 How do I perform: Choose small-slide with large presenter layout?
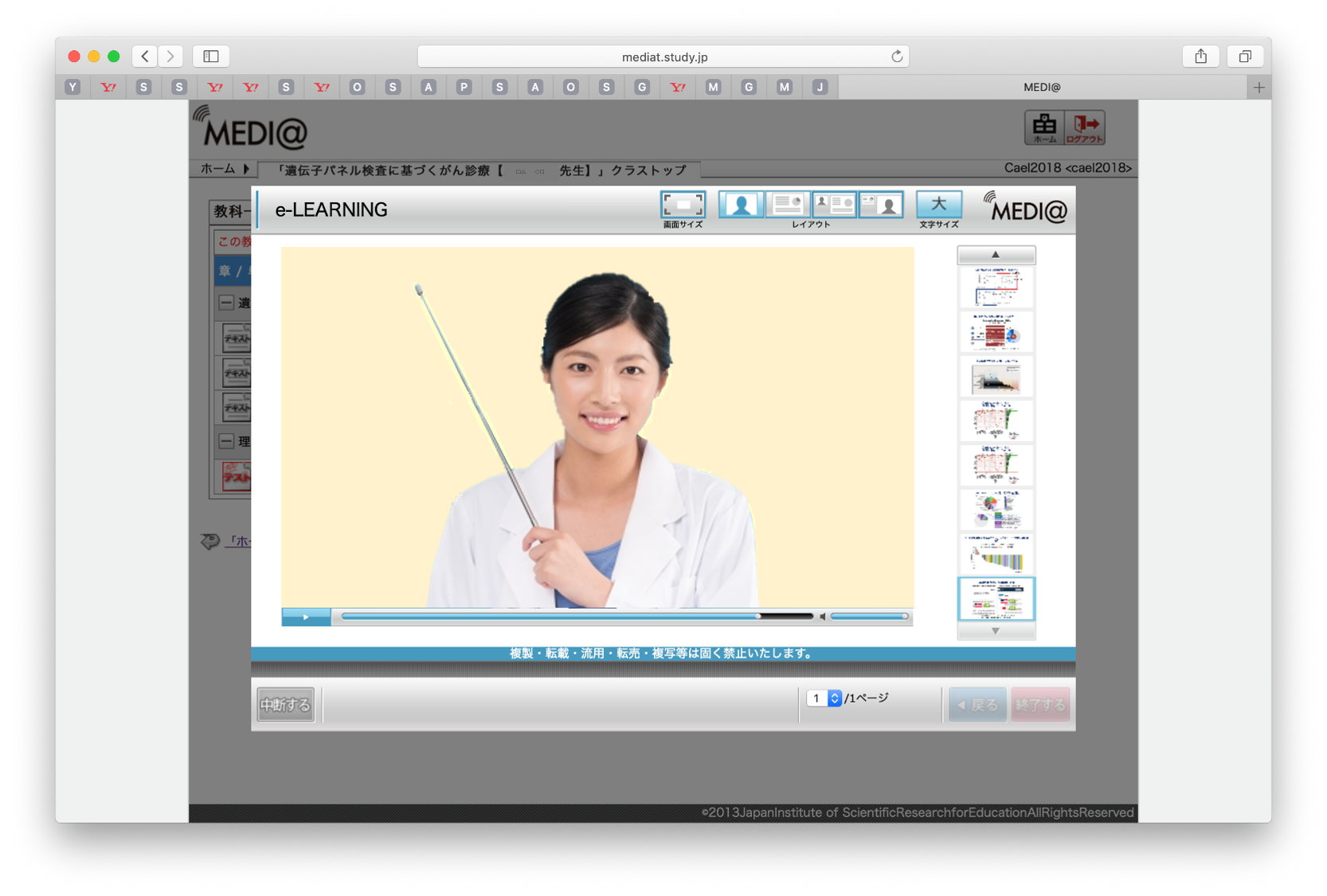coord(881,205)
